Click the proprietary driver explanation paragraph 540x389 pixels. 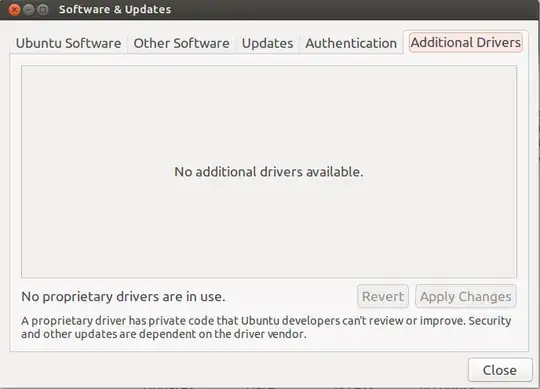(266, 327)
